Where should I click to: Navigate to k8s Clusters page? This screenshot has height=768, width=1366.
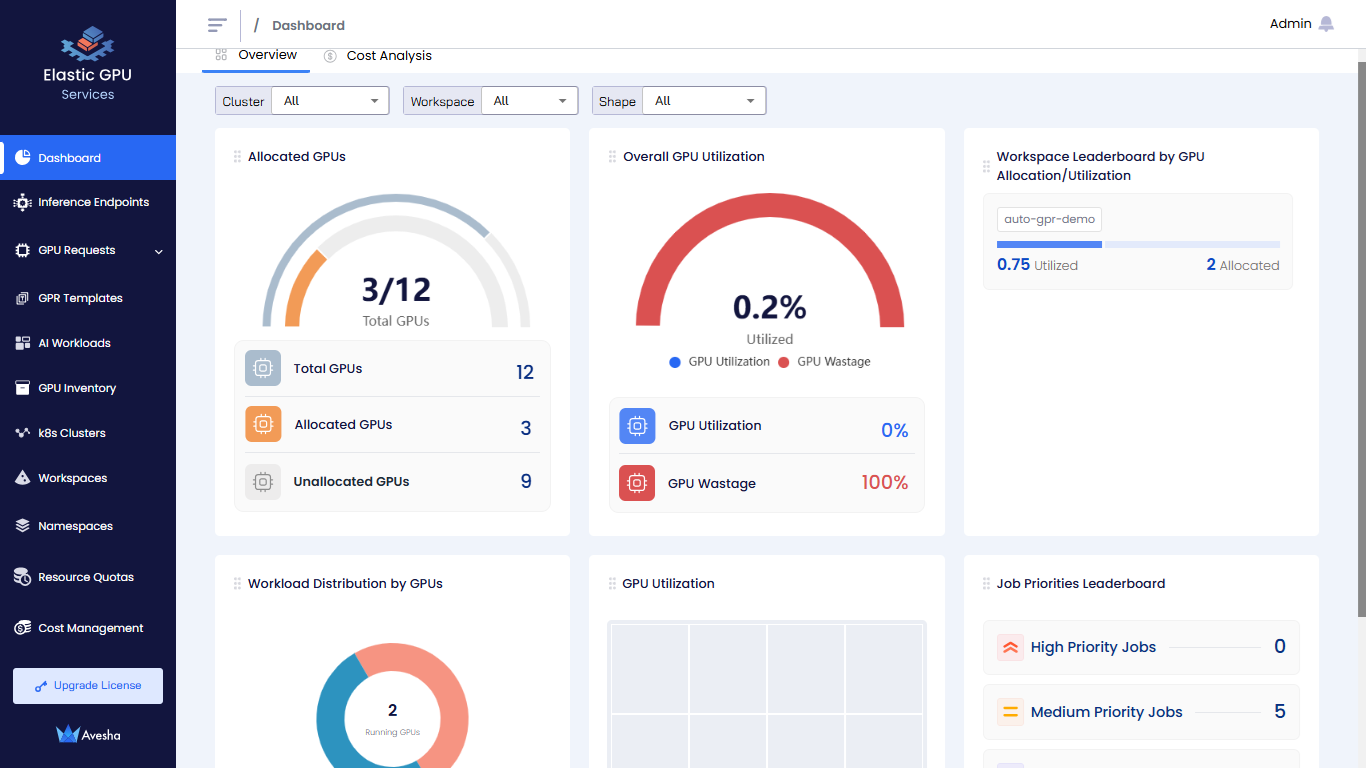tap(88, 433)
